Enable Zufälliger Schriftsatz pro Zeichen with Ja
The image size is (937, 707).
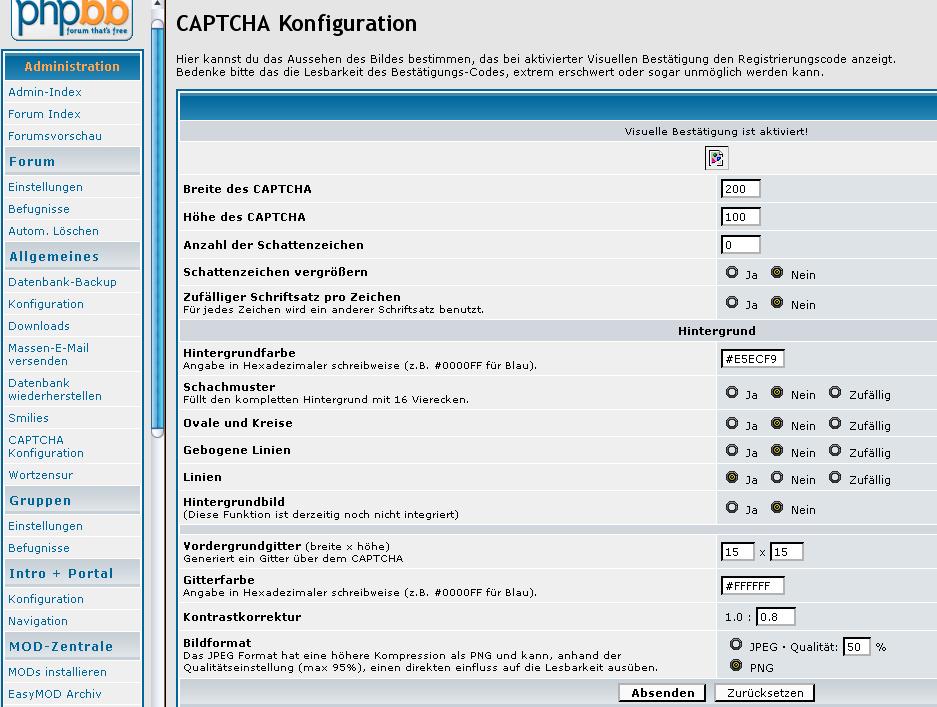733,303
